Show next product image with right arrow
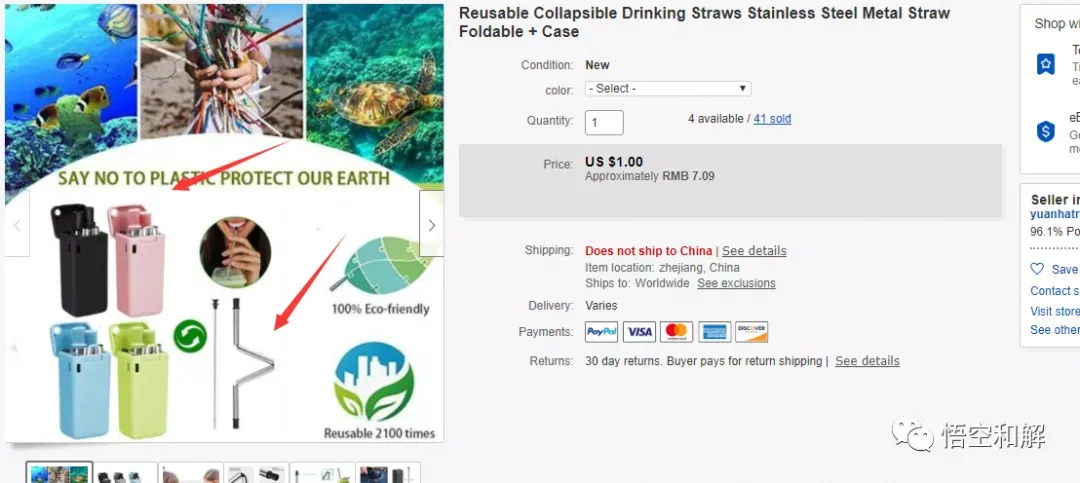The width and height of the screenshot is (1080, 483). (431, 224)
